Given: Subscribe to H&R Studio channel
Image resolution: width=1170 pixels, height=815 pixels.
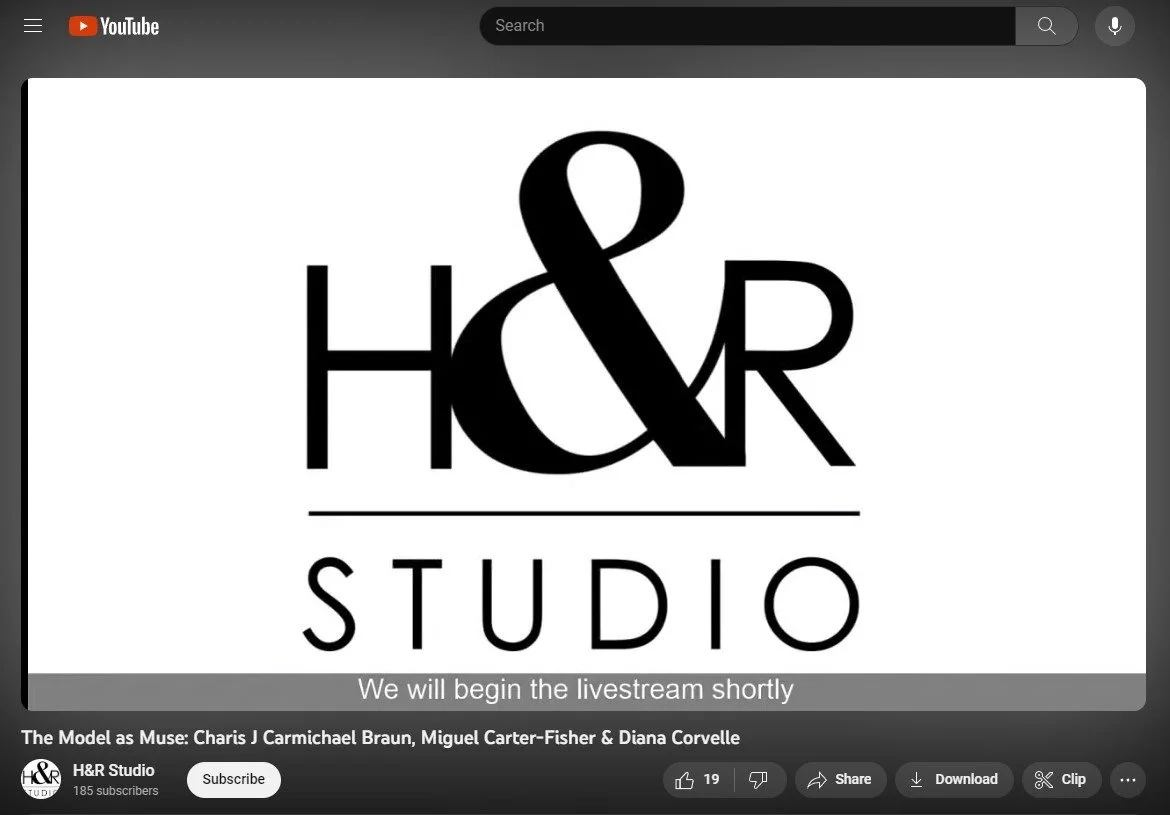Looking at the screenshot, I should pyautogui.click(x=234, y=779).
